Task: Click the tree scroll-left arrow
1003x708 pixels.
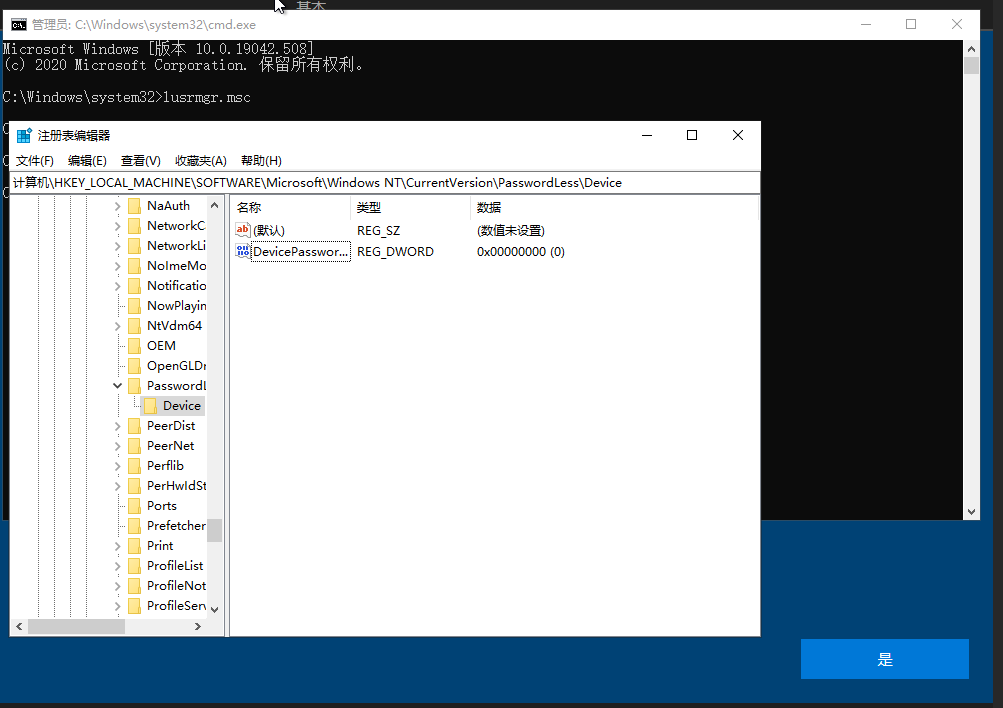Action: (x=19, y=627)
